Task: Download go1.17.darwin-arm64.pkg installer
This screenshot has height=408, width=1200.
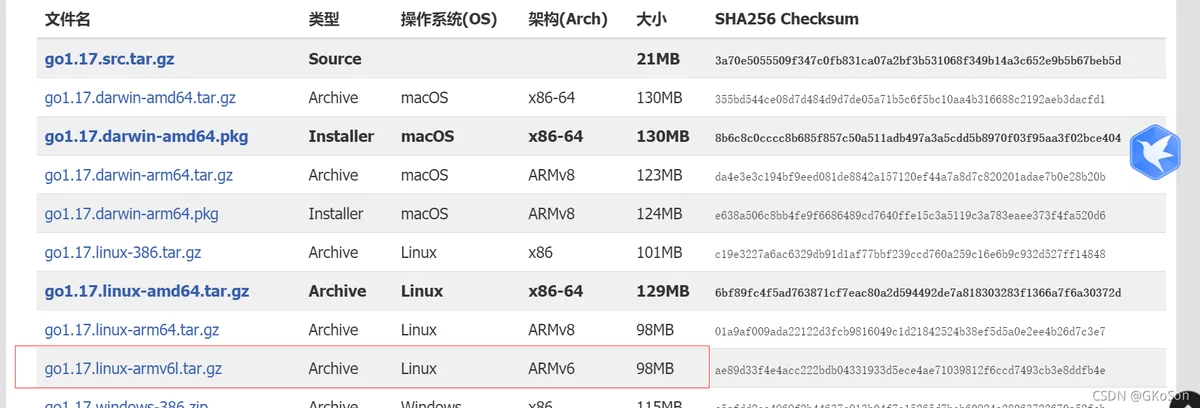Action: point(131,214)
